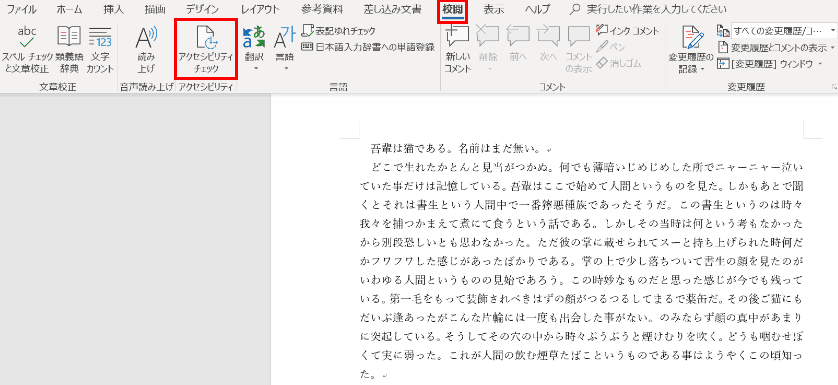
Task: Click line starting 我々を捕つかまえて煮にて食う
Action: point(581,223)
